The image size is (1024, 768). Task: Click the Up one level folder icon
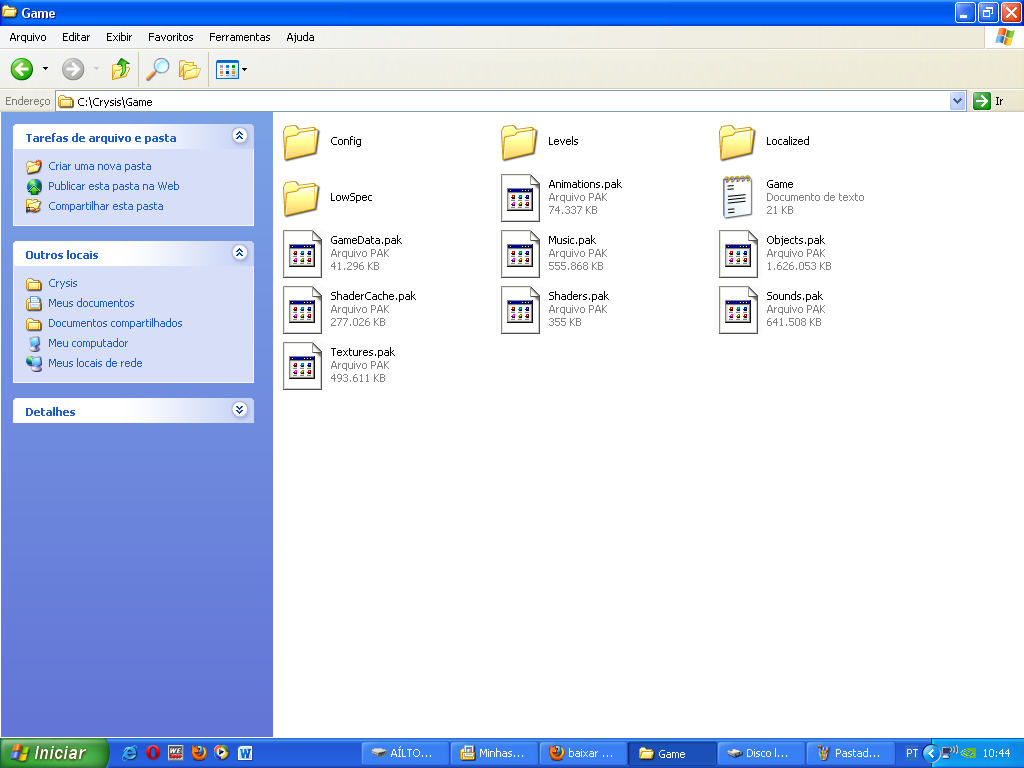click(121, 69)
